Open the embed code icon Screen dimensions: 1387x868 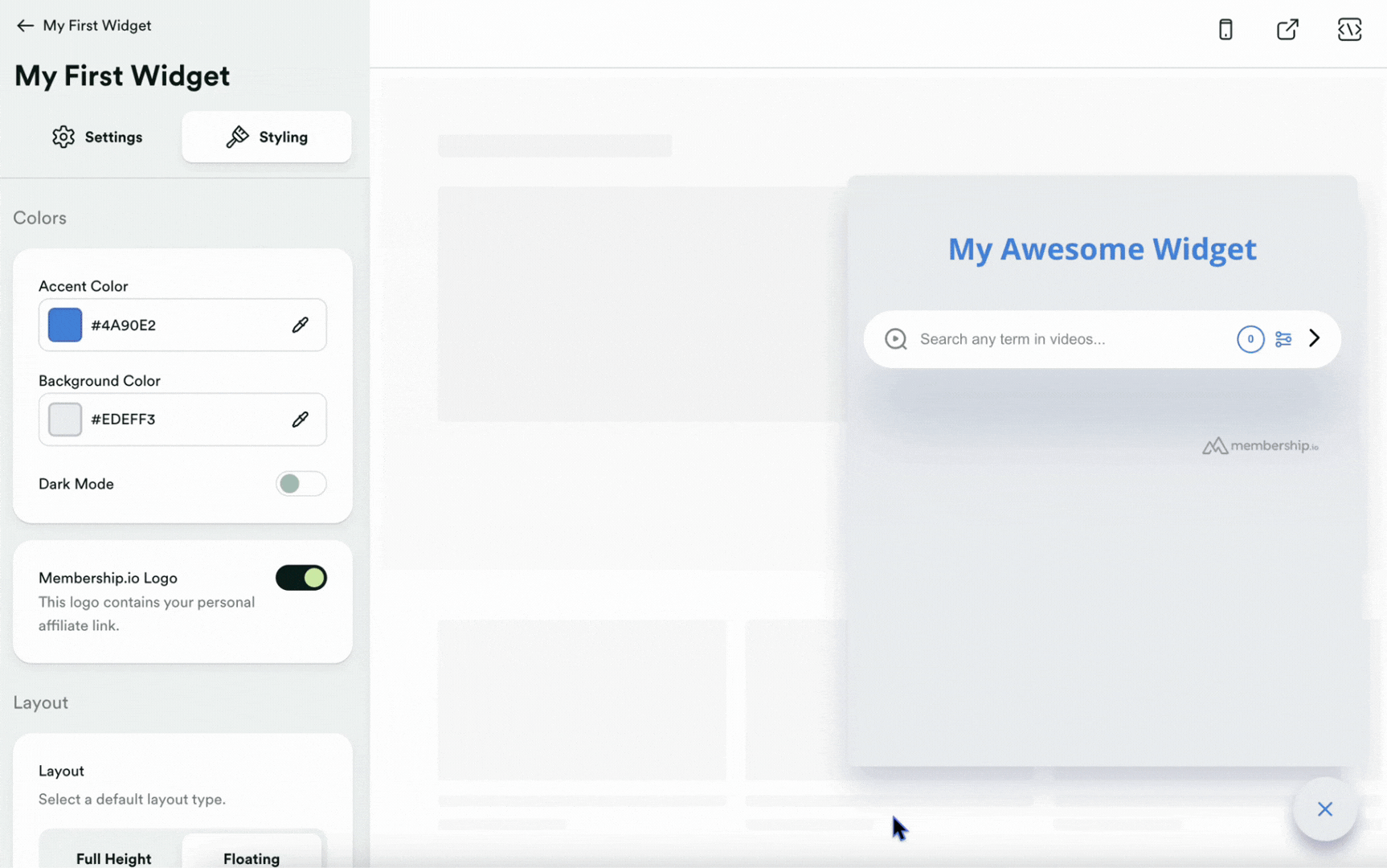click(1348, 30)
